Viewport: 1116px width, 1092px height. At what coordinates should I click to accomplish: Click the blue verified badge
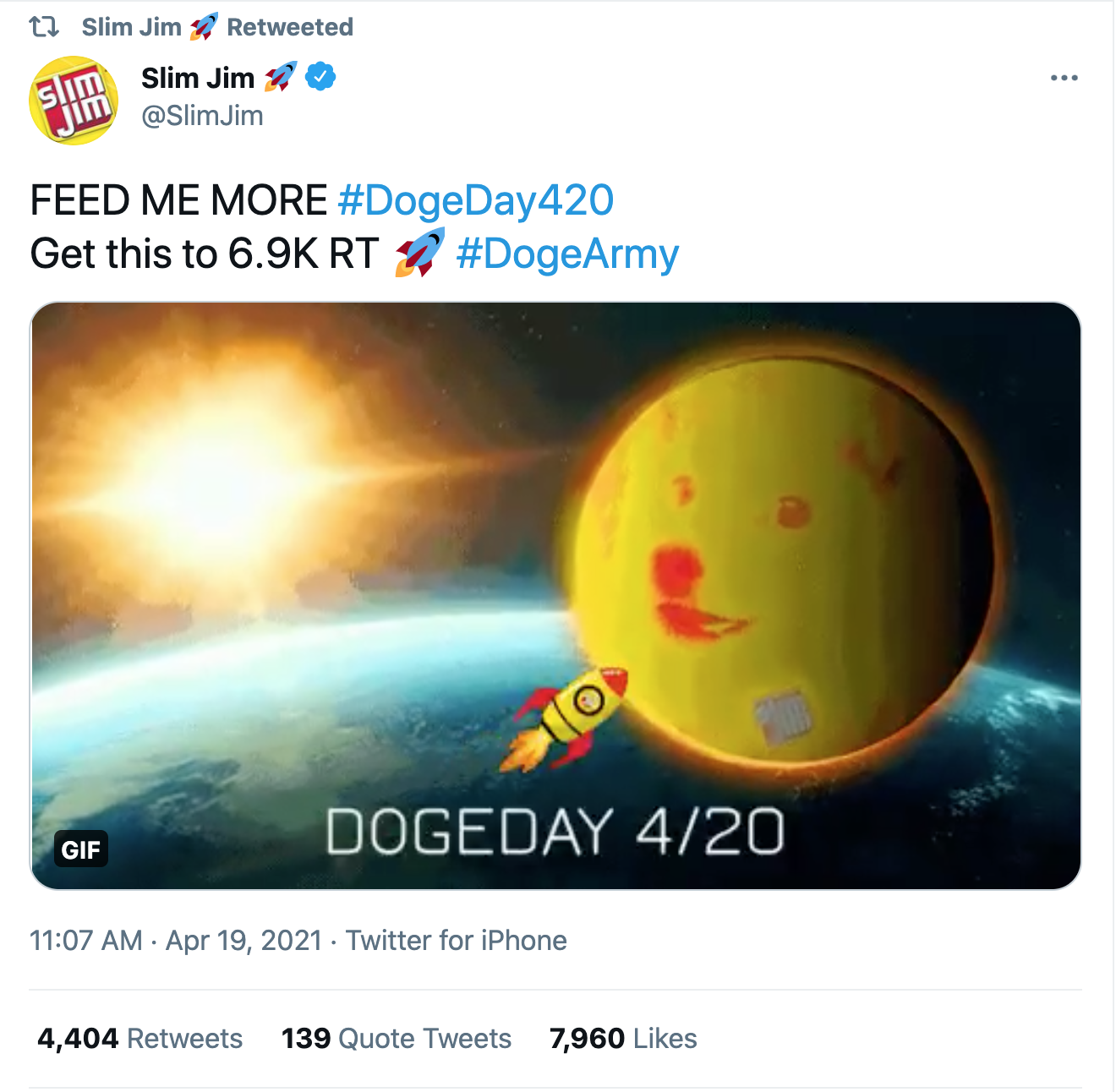(x=320, y=77)
